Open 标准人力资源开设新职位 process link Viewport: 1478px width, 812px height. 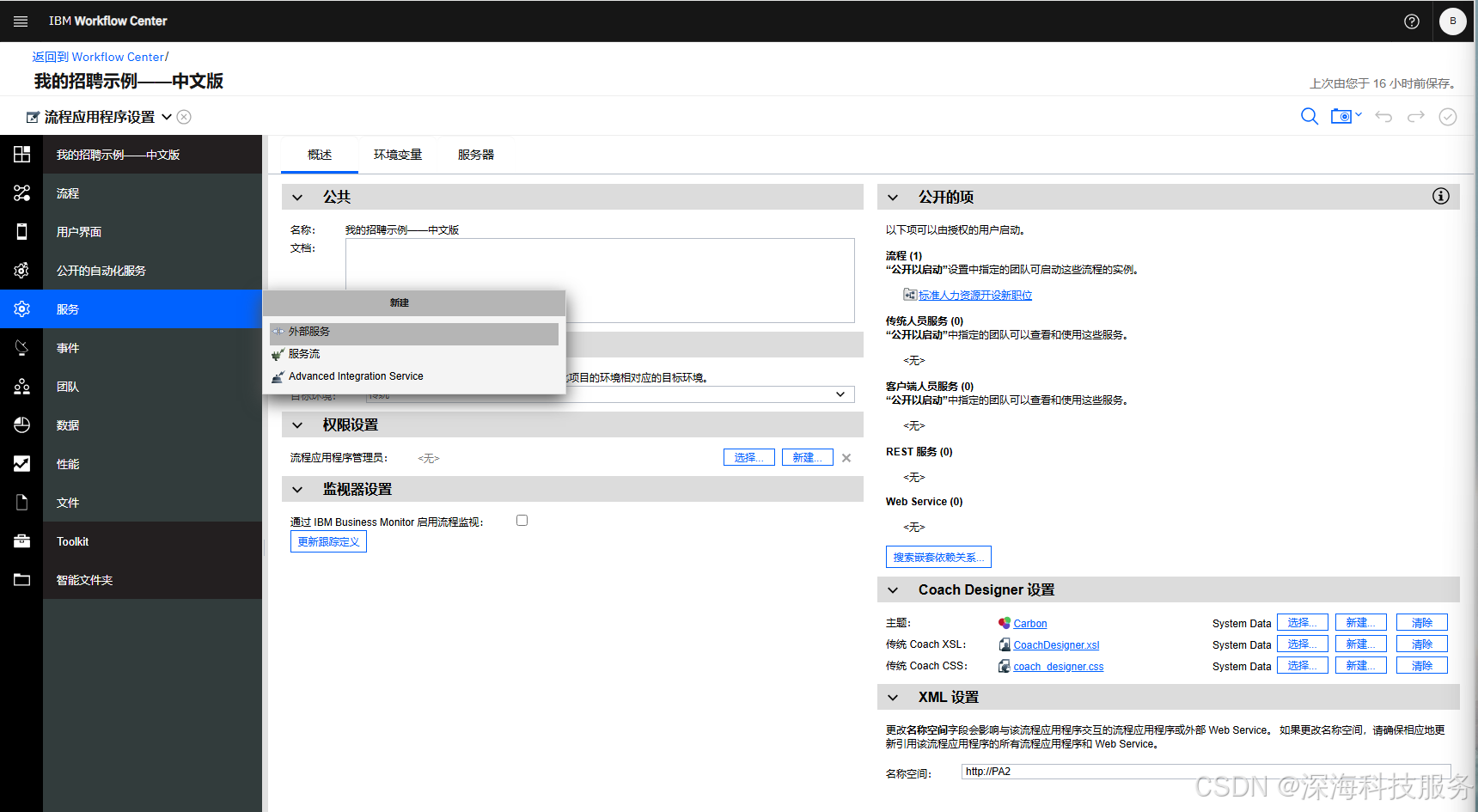click(x=975, y=295)
